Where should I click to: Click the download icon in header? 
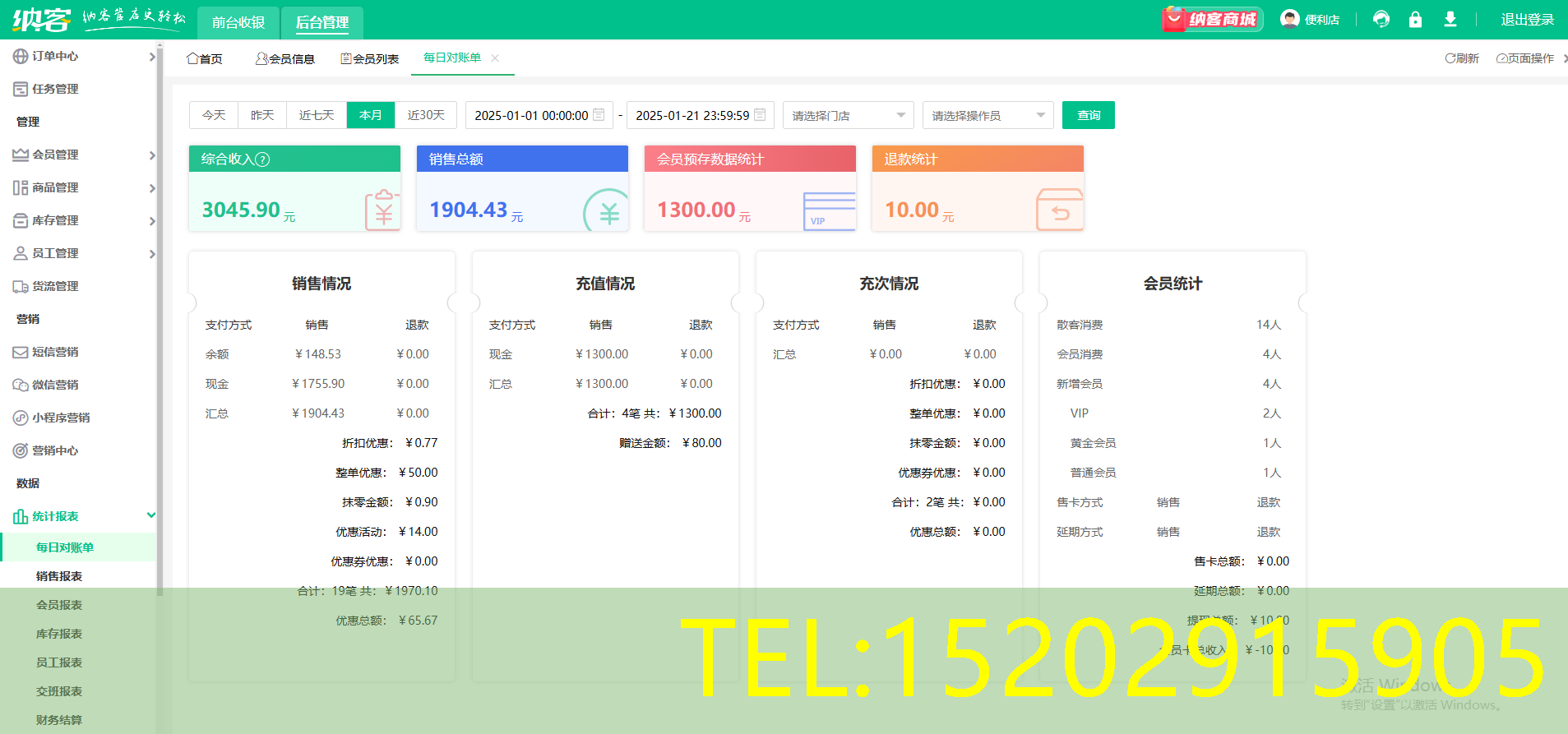[x=1450, y=19]
